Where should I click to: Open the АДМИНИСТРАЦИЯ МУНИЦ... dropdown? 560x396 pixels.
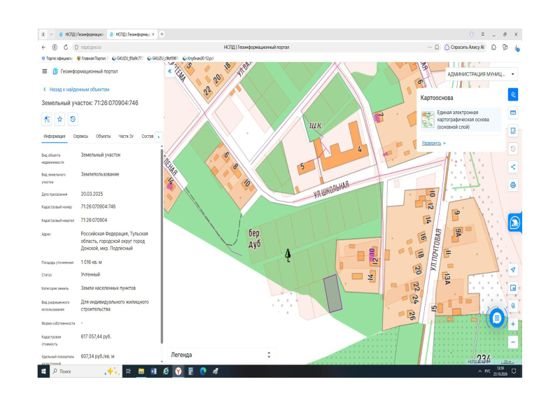481,74
